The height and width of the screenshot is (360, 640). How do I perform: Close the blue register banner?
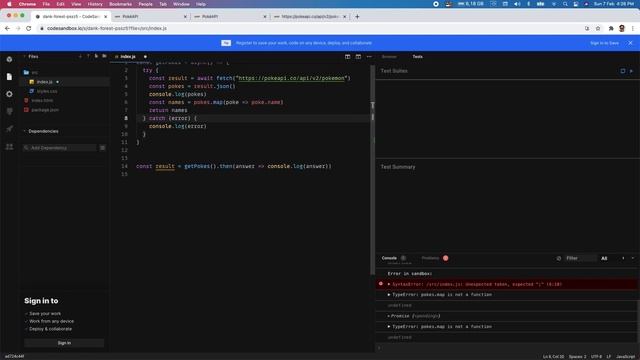pos(630,43)
